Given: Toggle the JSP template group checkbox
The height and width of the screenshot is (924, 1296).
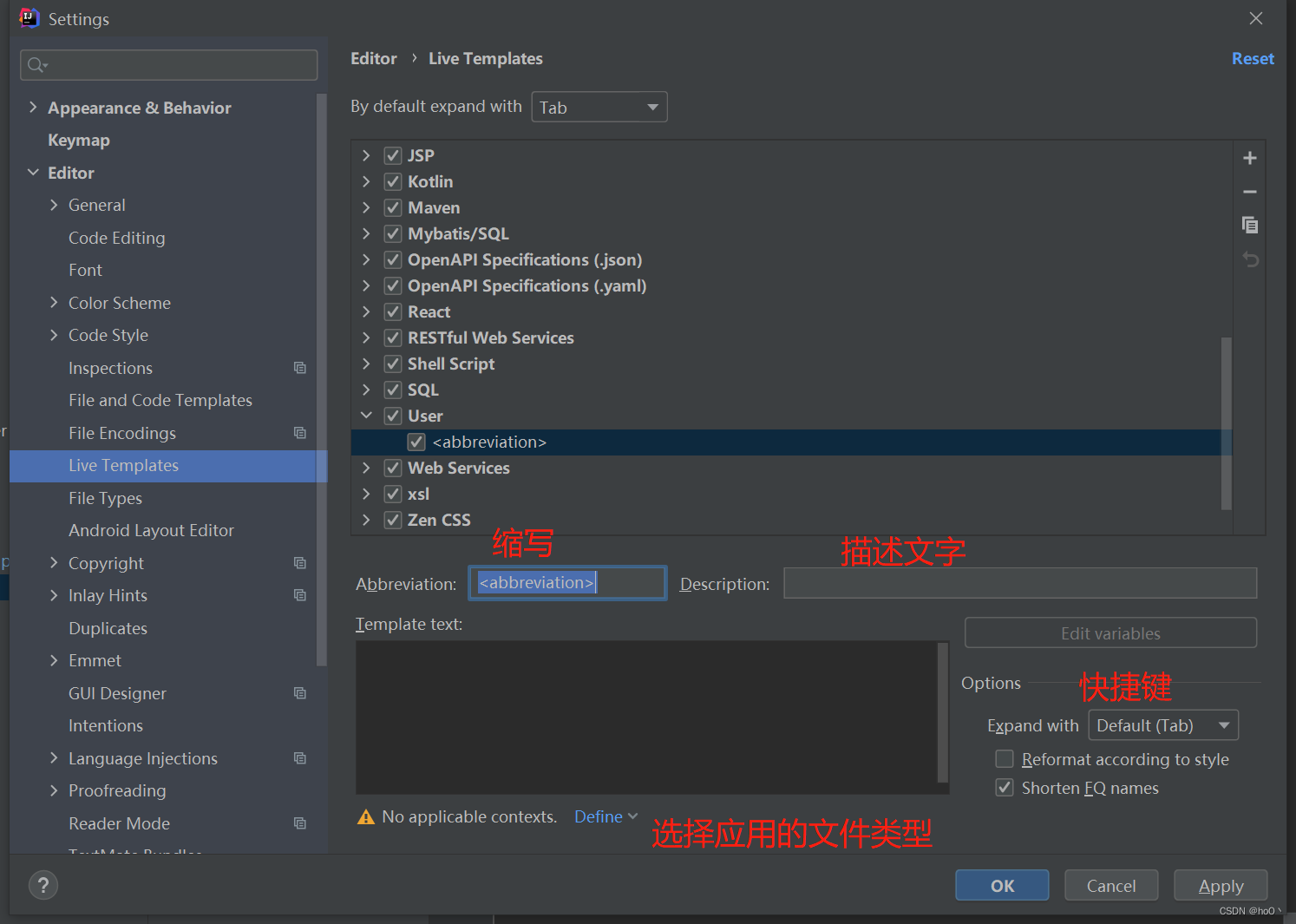Looking at the screenshot, I should (x=393, y=155).
